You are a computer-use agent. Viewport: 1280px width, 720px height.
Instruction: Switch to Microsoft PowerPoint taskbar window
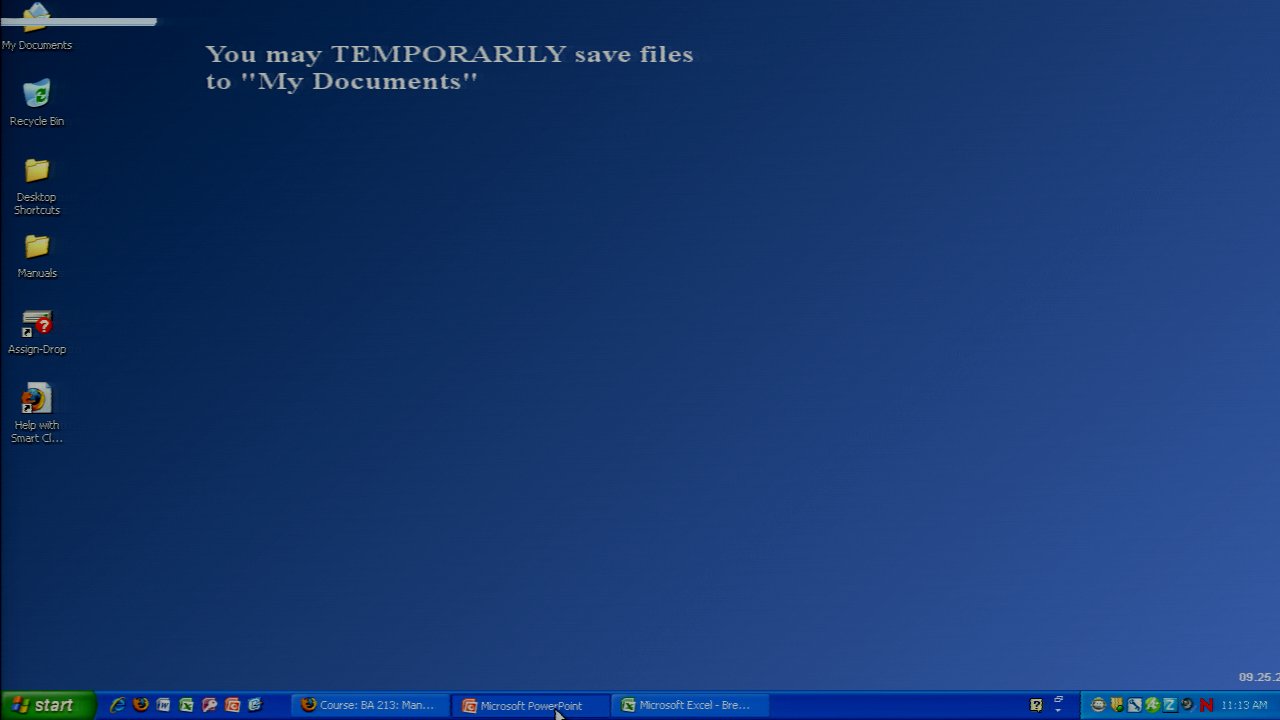pos(529,705)
